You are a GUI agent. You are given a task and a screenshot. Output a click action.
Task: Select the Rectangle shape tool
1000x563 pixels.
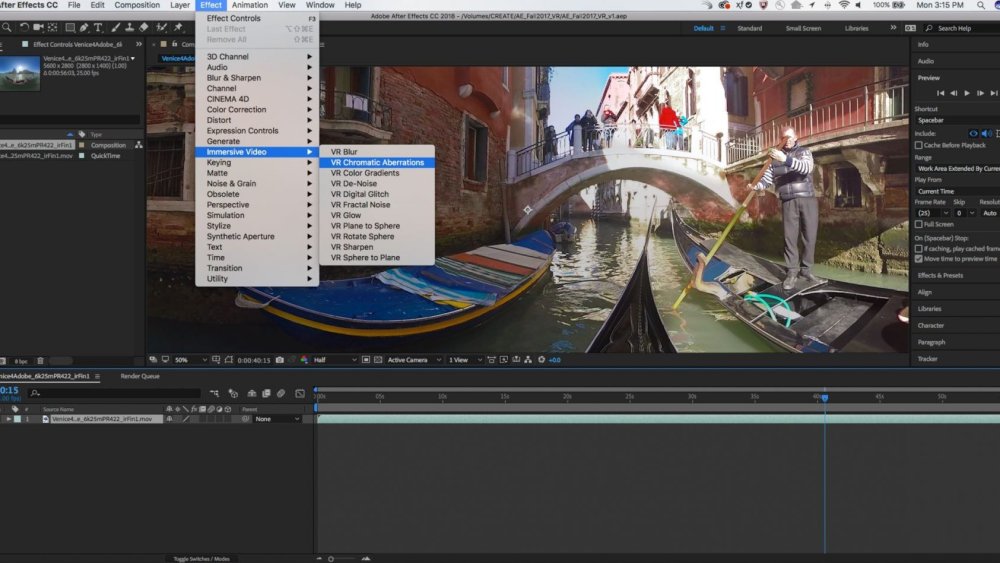point(70,27)
